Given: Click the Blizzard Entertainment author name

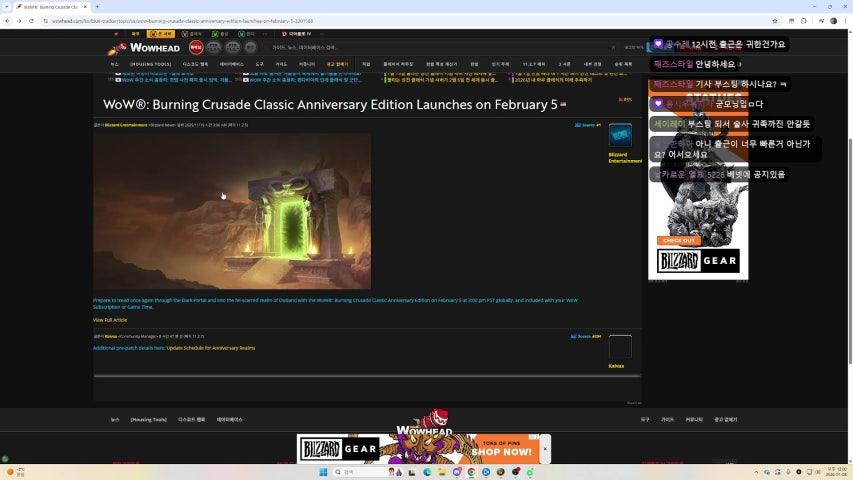Looking at the screenshot, I should (x=126, y=125).
